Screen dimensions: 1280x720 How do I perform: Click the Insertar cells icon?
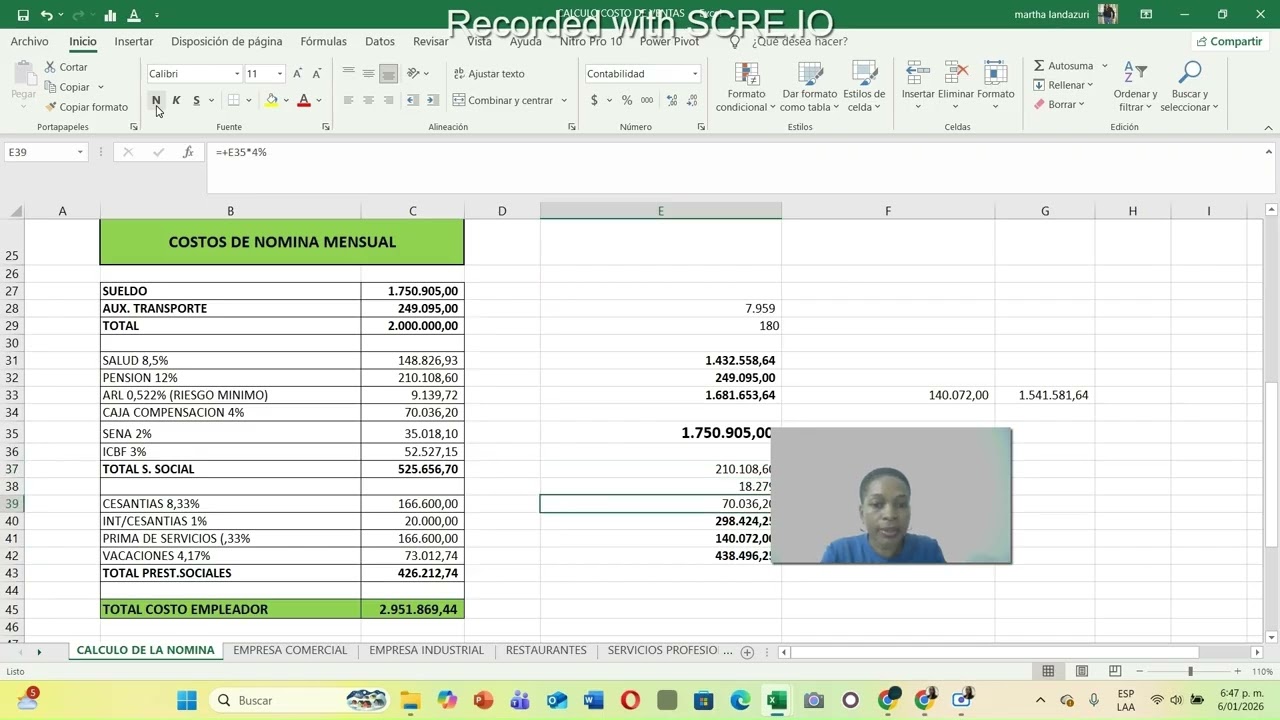[x=918, y=73]
